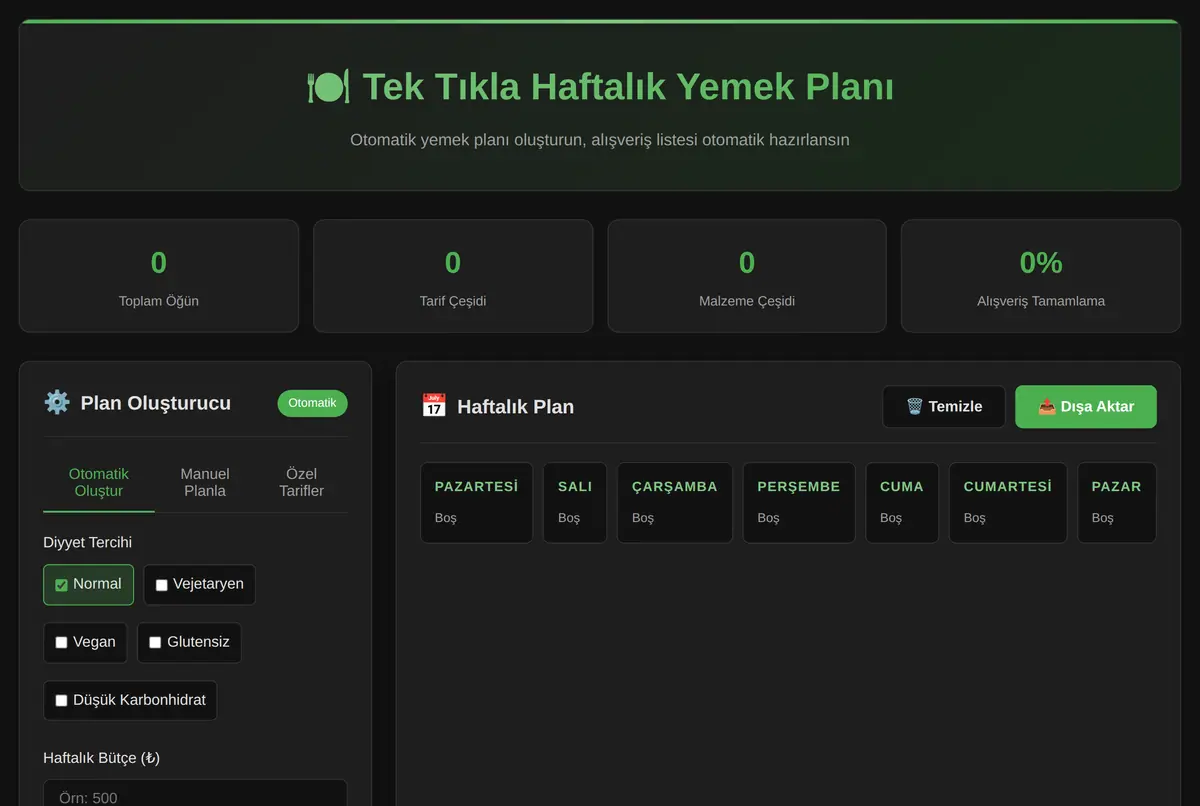Select the Pazar day card
The height and width of the screenshot is (806, 1200).
pos(1117,503)
